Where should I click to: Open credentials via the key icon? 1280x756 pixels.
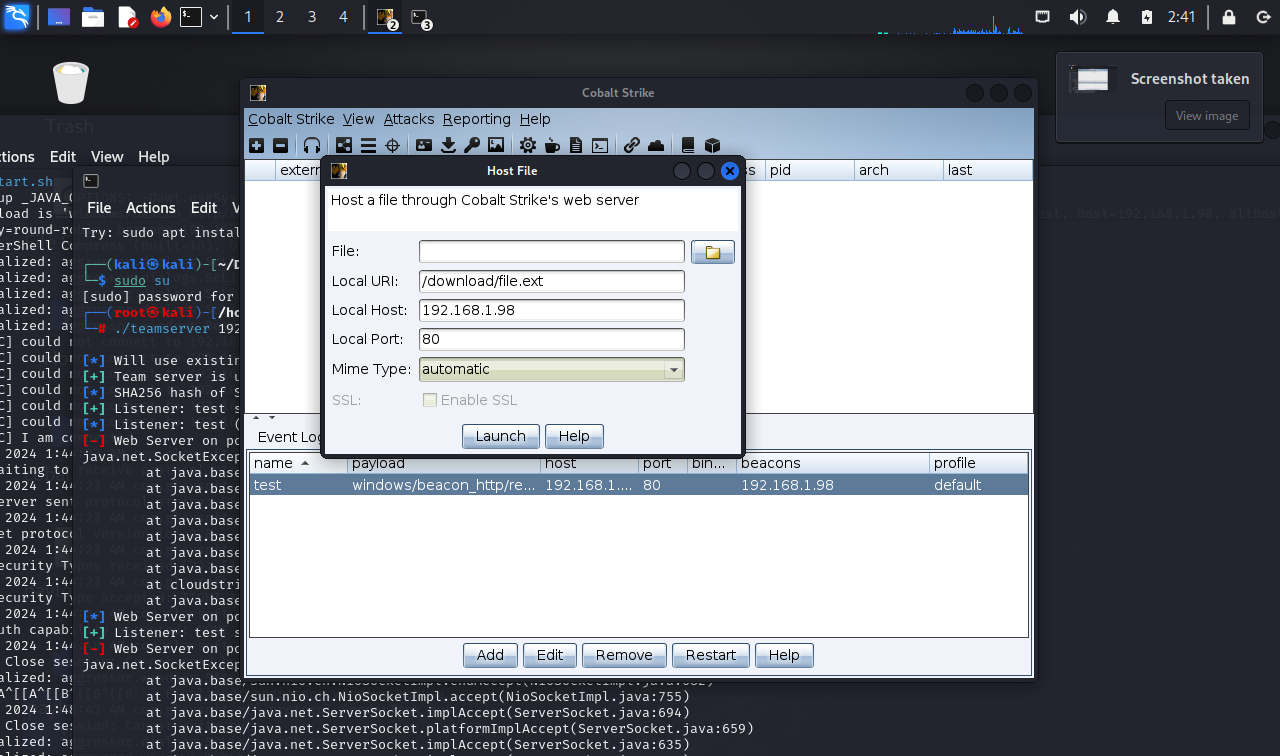[472, 145]
